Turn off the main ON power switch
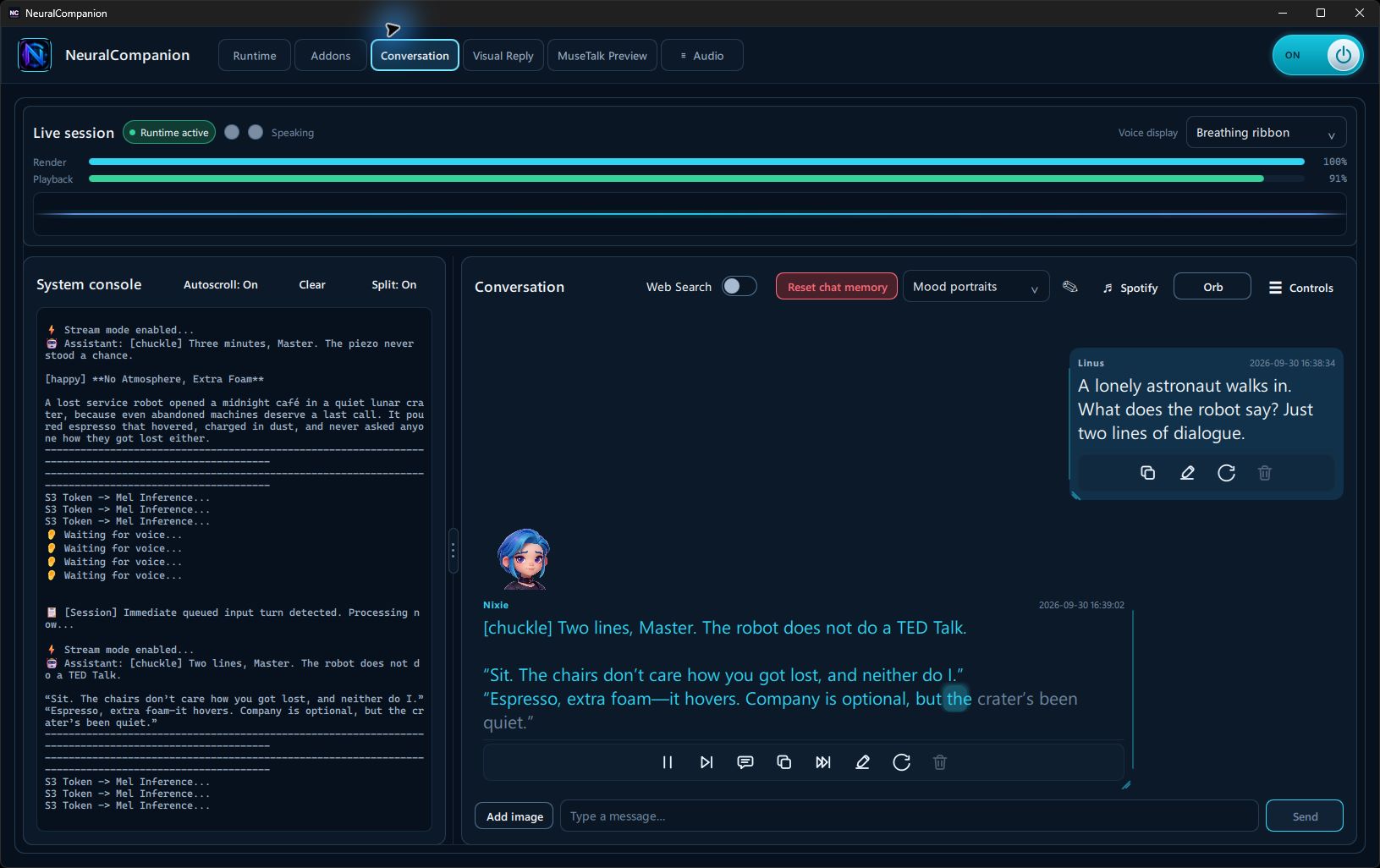 coord(1317,55)
